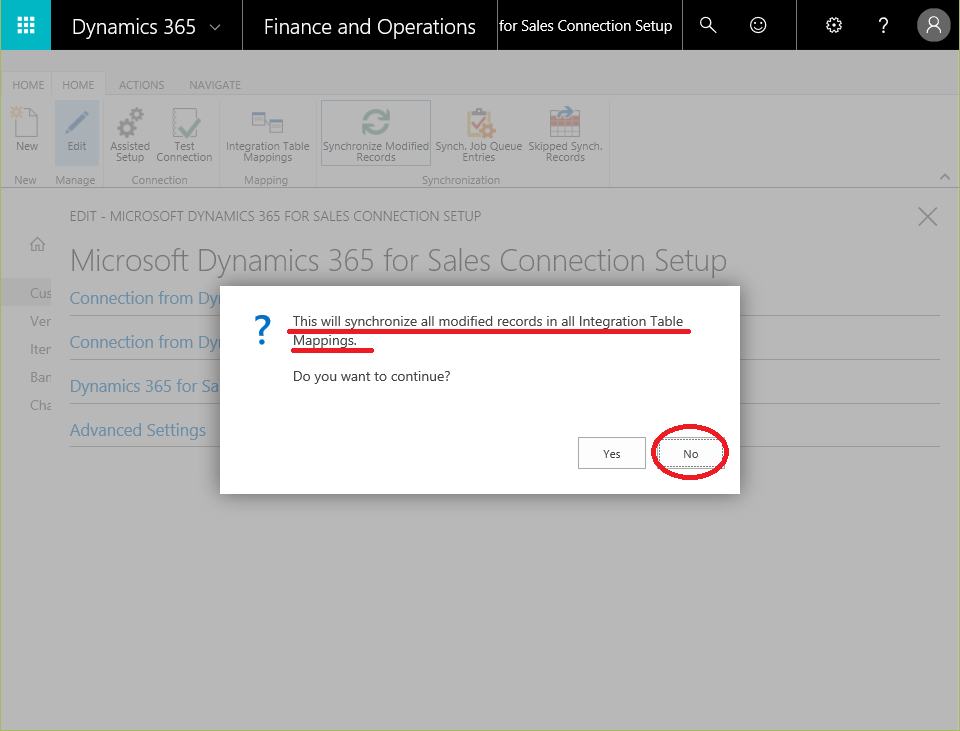The width and height of the screenshot is (960, 731).
Task: Open the help question mark
Action: click(883, 25)
